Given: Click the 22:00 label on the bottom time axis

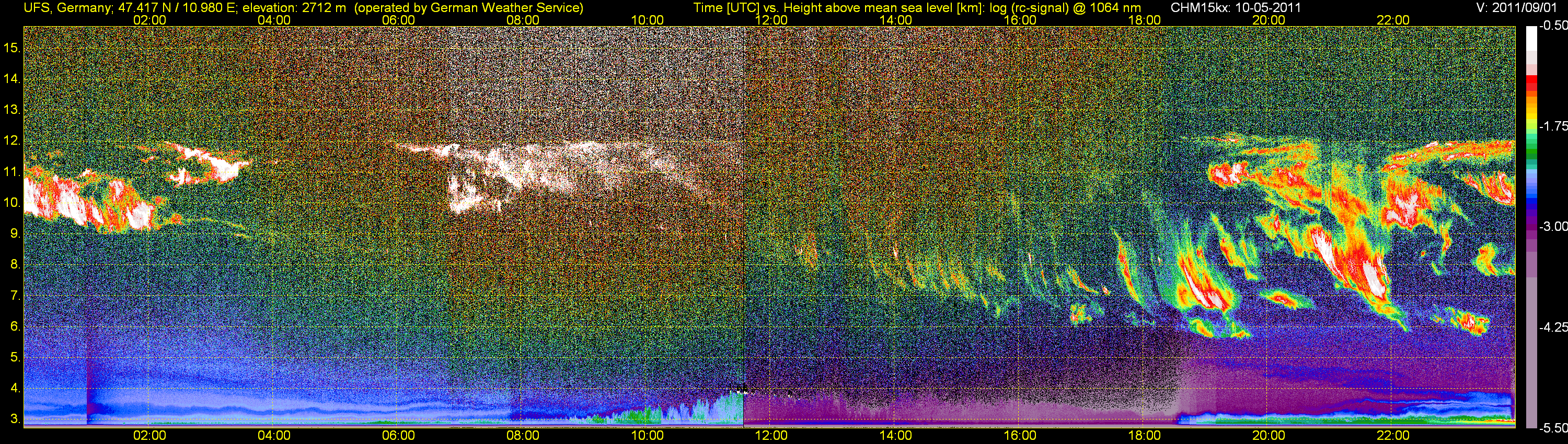Looking at the screenshot, I should click(1393, 436).
